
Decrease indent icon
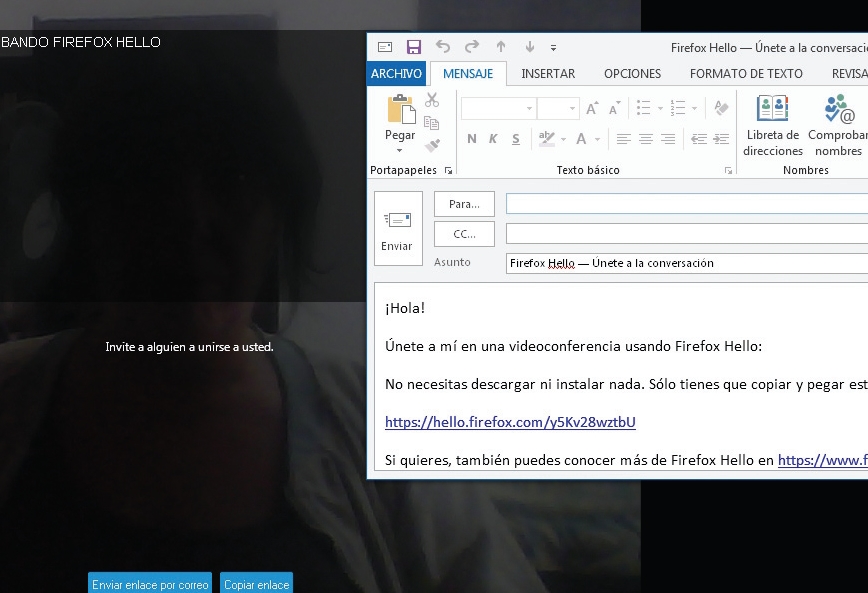(699, 139)
